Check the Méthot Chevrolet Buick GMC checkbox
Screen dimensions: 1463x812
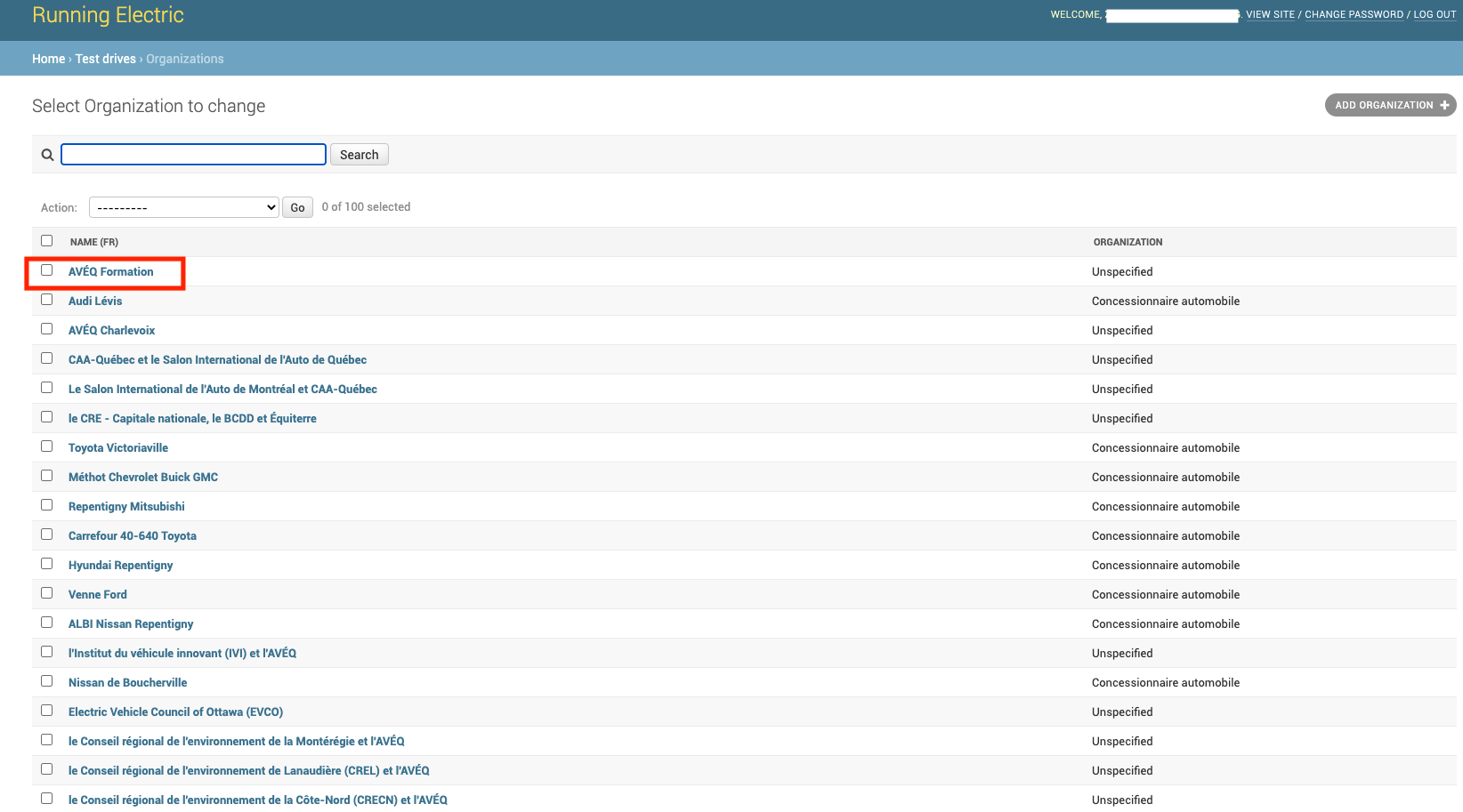point(47,476)
